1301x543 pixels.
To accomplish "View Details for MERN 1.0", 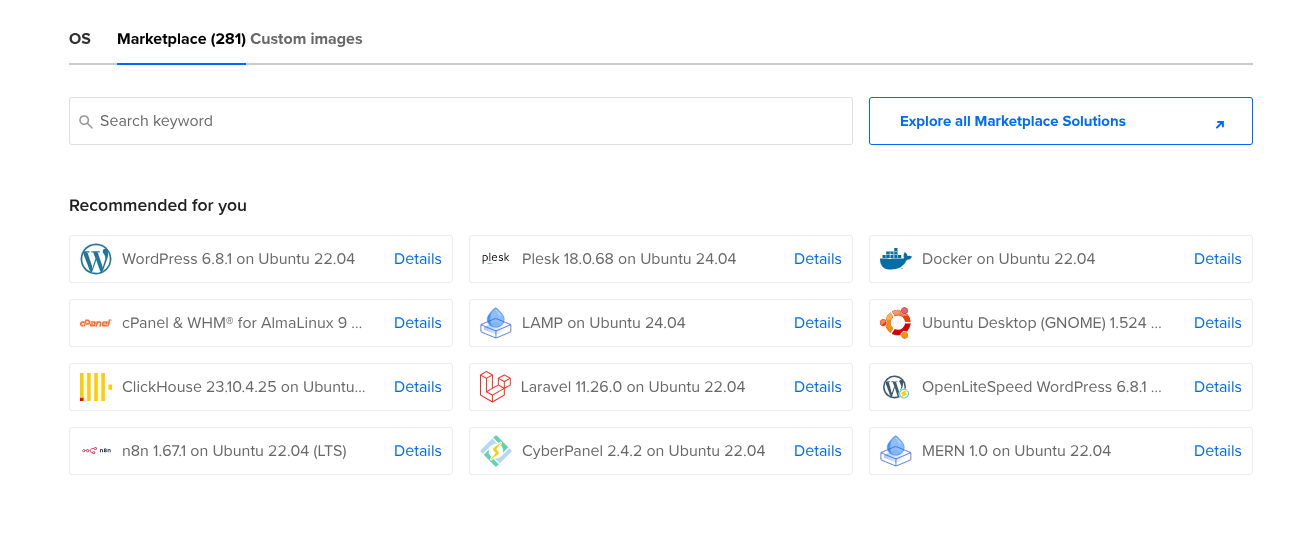I will pyautogui.click(x=1218, y=451).
